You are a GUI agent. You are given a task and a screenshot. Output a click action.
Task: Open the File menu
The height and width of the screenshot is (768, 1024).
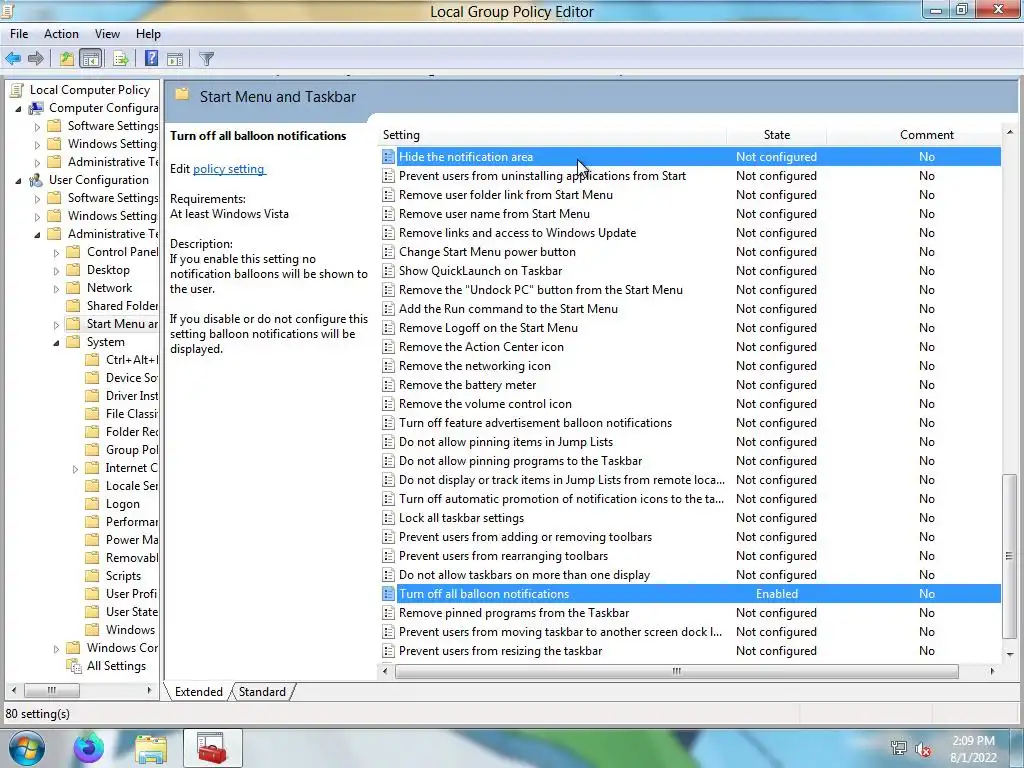19,34
